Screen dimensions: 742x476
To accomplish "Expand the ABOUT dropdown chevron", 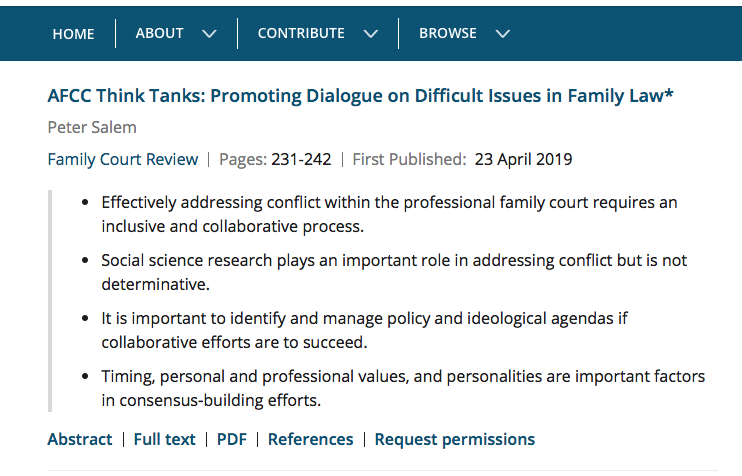I will pyautogui.click(x=209, y=34).
